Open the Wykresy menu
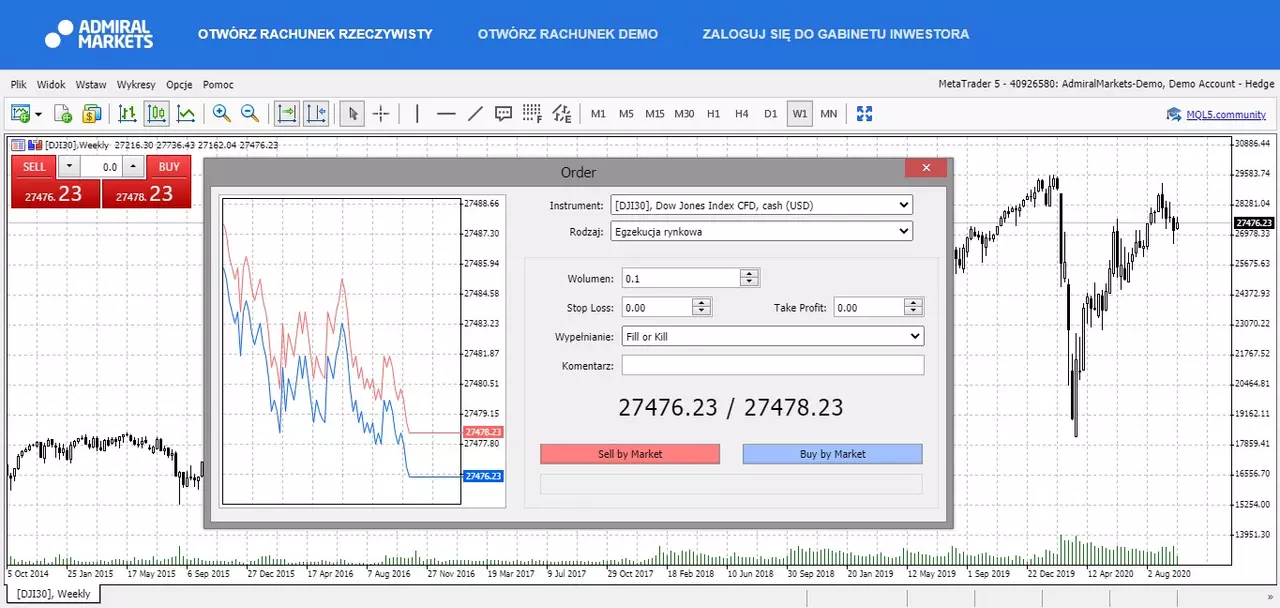This screenshot has height=608, width=1280. point(136,85)
